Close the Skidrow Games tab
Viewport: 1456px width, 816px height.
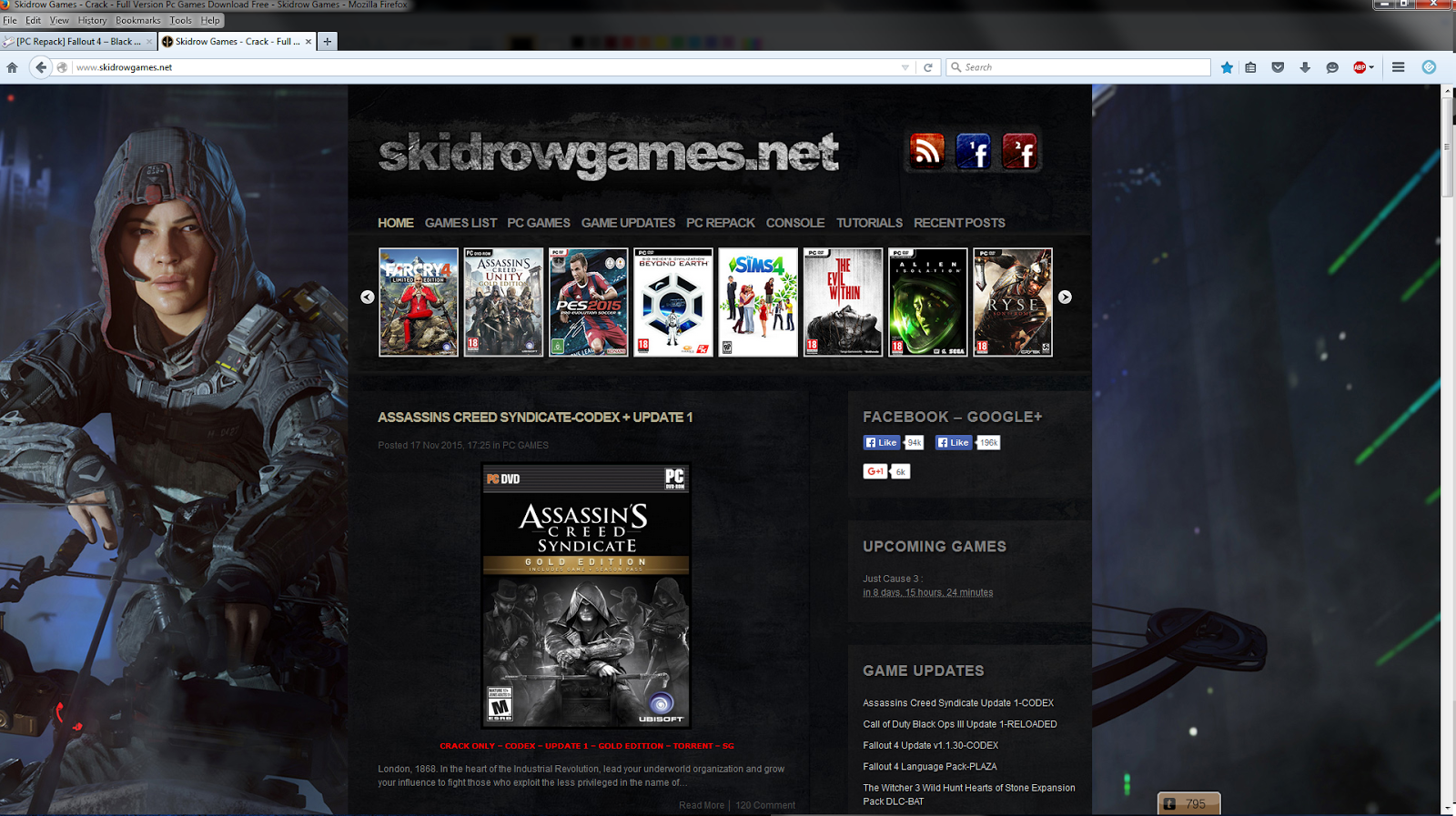(308, 41)
